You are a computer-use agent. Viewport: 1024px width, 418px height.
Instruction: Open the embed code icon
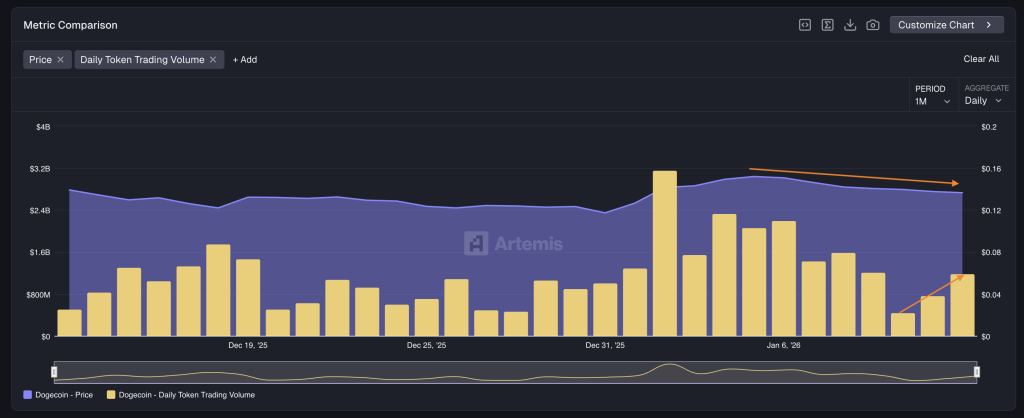point(804,25)
